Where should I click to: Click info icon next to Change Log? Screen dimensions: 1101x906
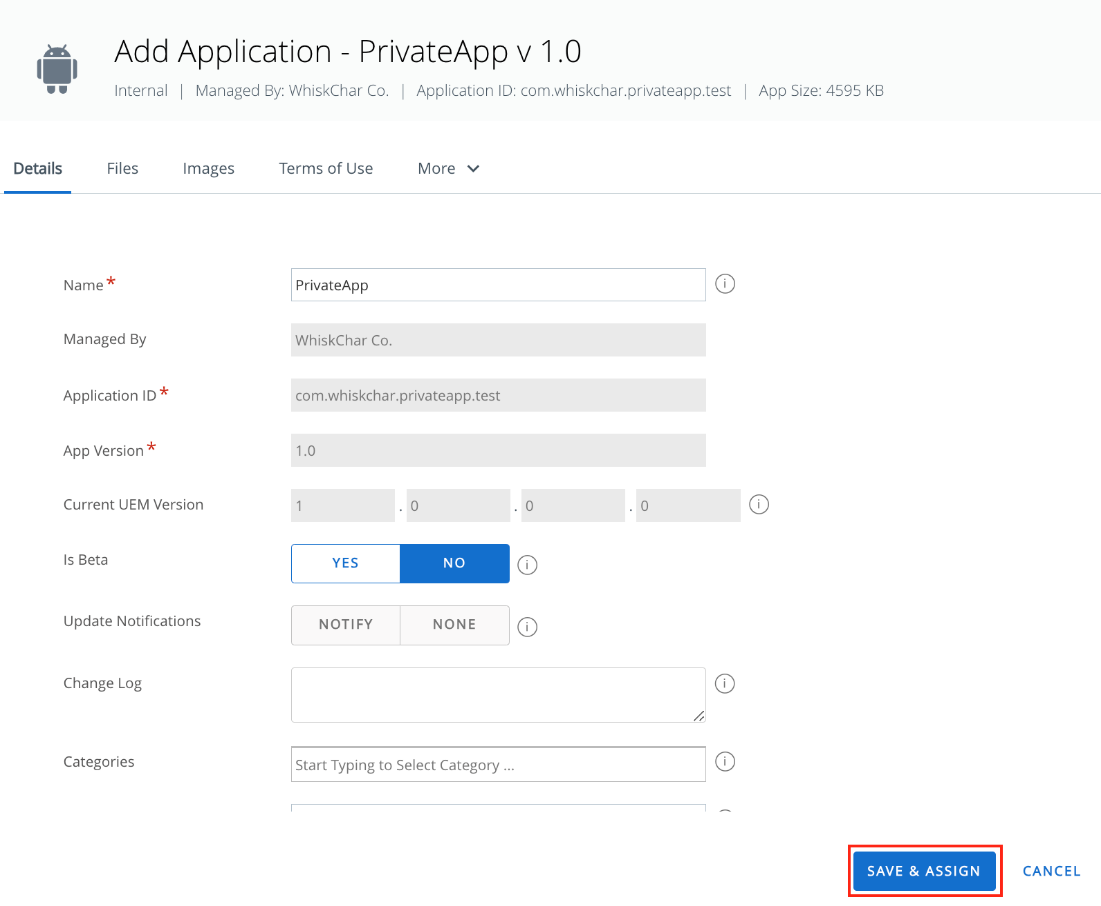(725, 683)
